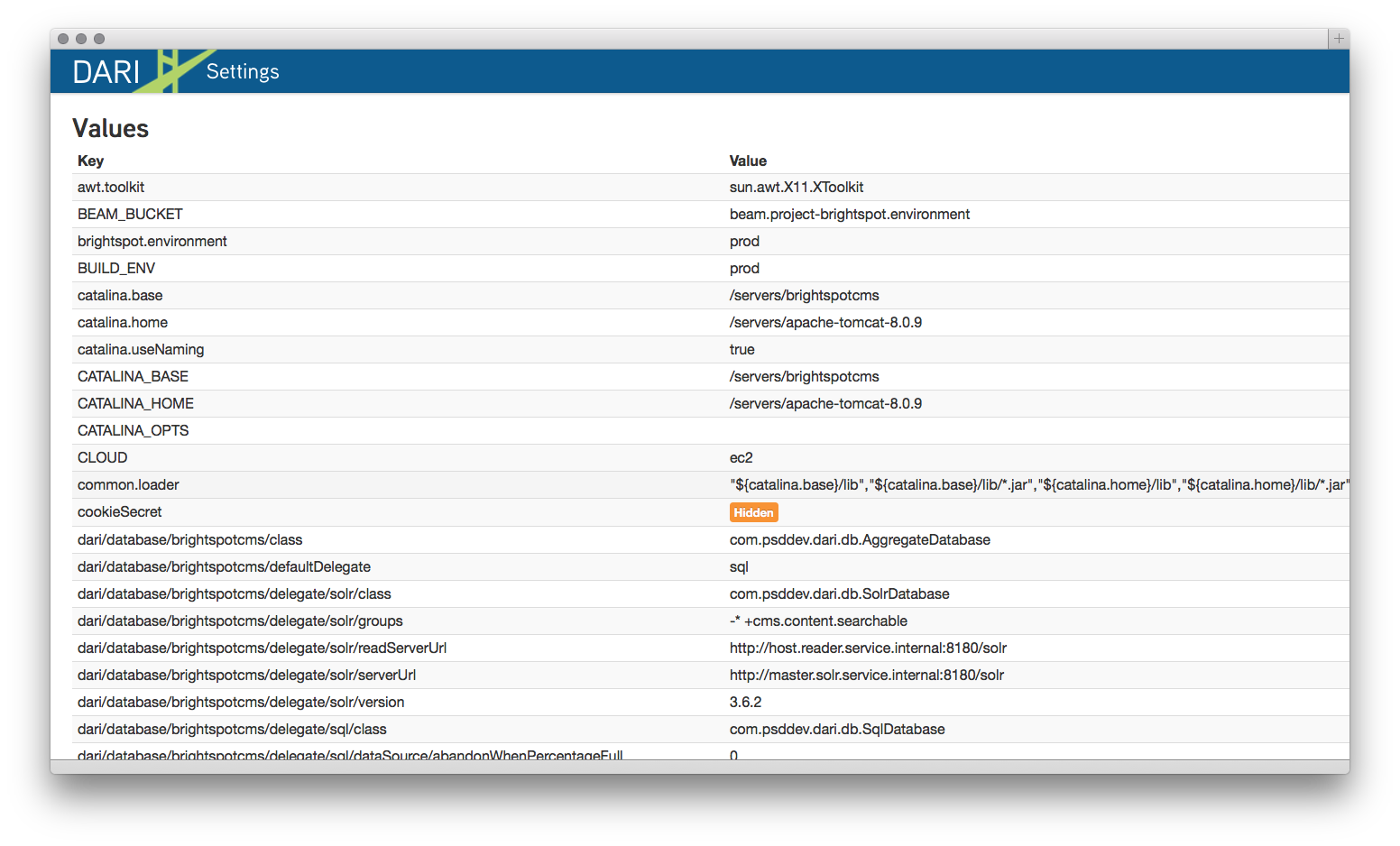Select the master.solr.service.internal URL value
Screen dimensions: 1400x846
point(867,675)
